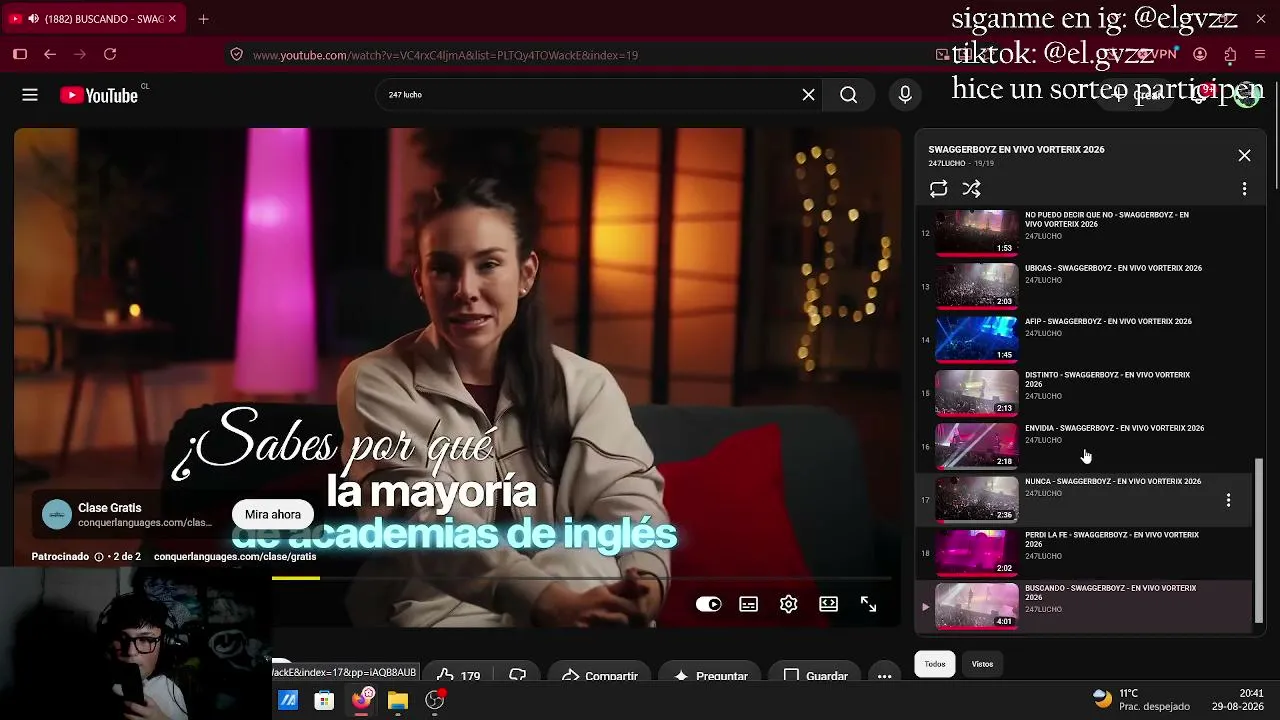The image size is (1280, 720).
Task: Dislike the video
Action: pos(517,675)
